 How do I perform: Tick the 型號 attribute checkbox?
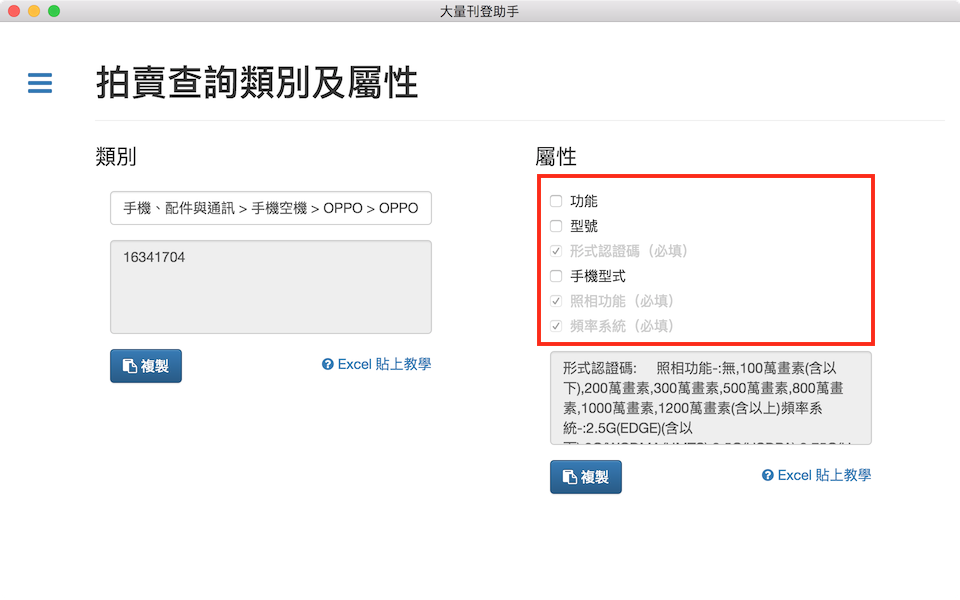click(x=556, y=226)
